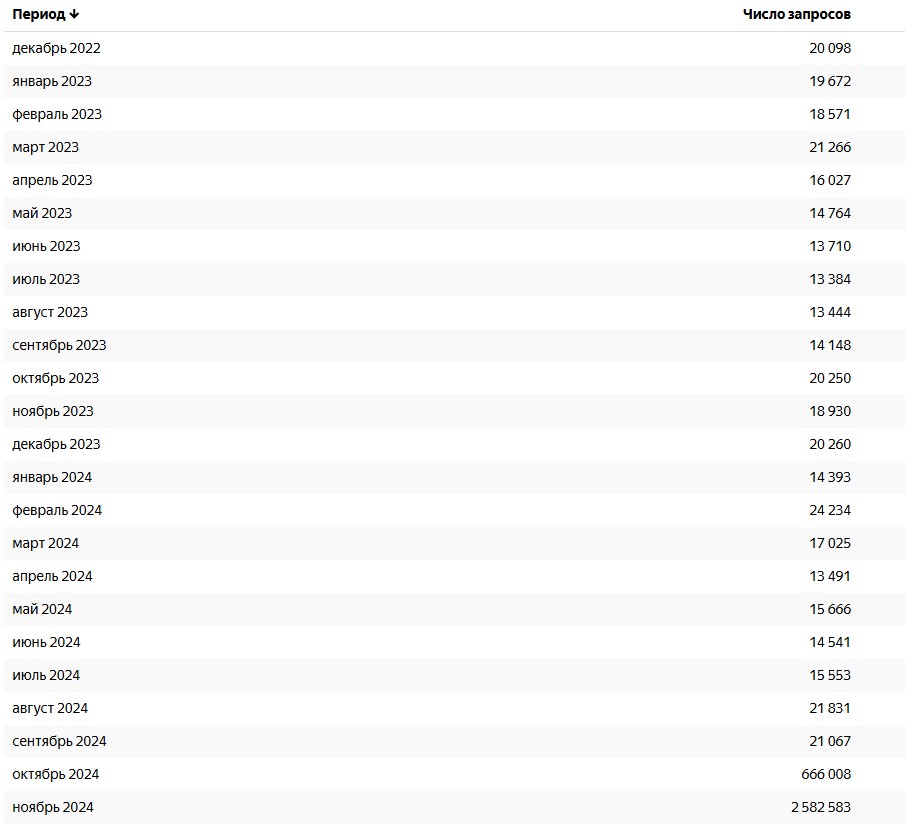Click the 20 250 value for октябрь 2023
The image size is (905, 835).
click(830, 378)
